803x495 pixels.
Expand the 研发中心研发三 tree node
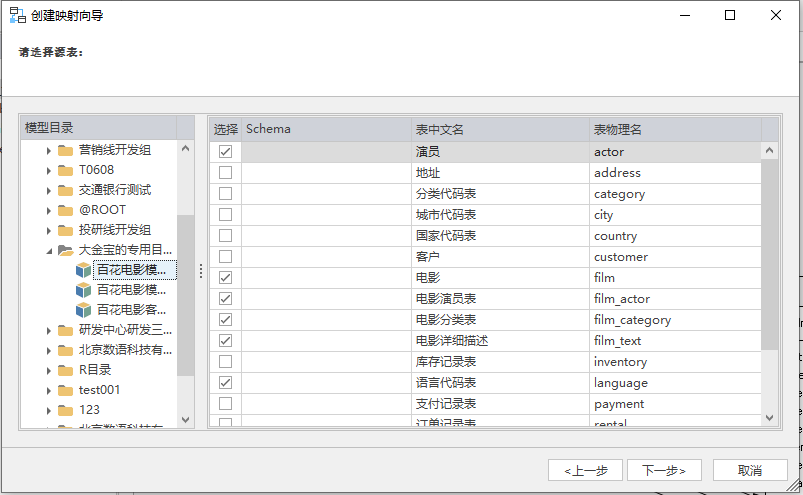coord(49,331)
